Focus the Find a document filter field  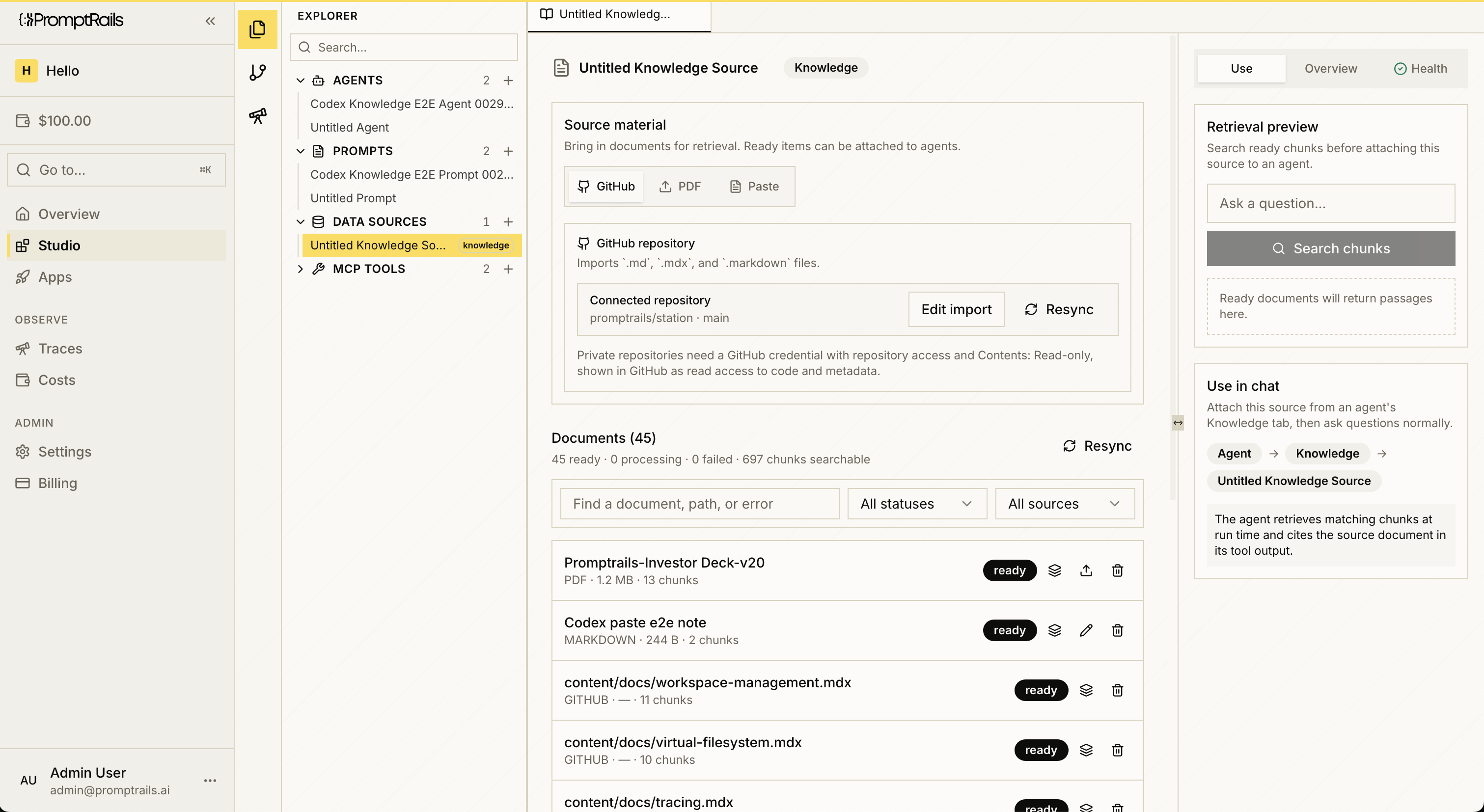[x=699, y=504]
